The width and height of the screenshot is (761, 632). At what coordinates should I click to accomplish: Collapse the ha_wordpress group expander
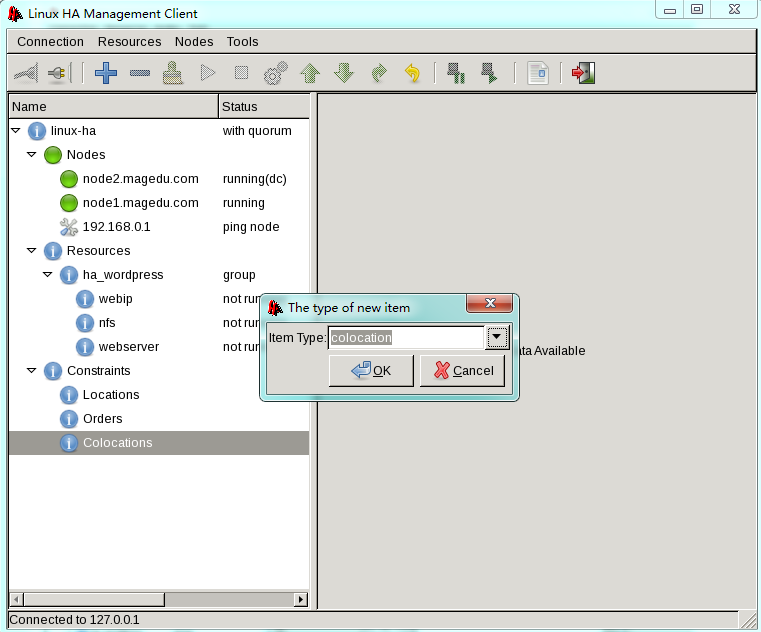(x=48, y=275)
